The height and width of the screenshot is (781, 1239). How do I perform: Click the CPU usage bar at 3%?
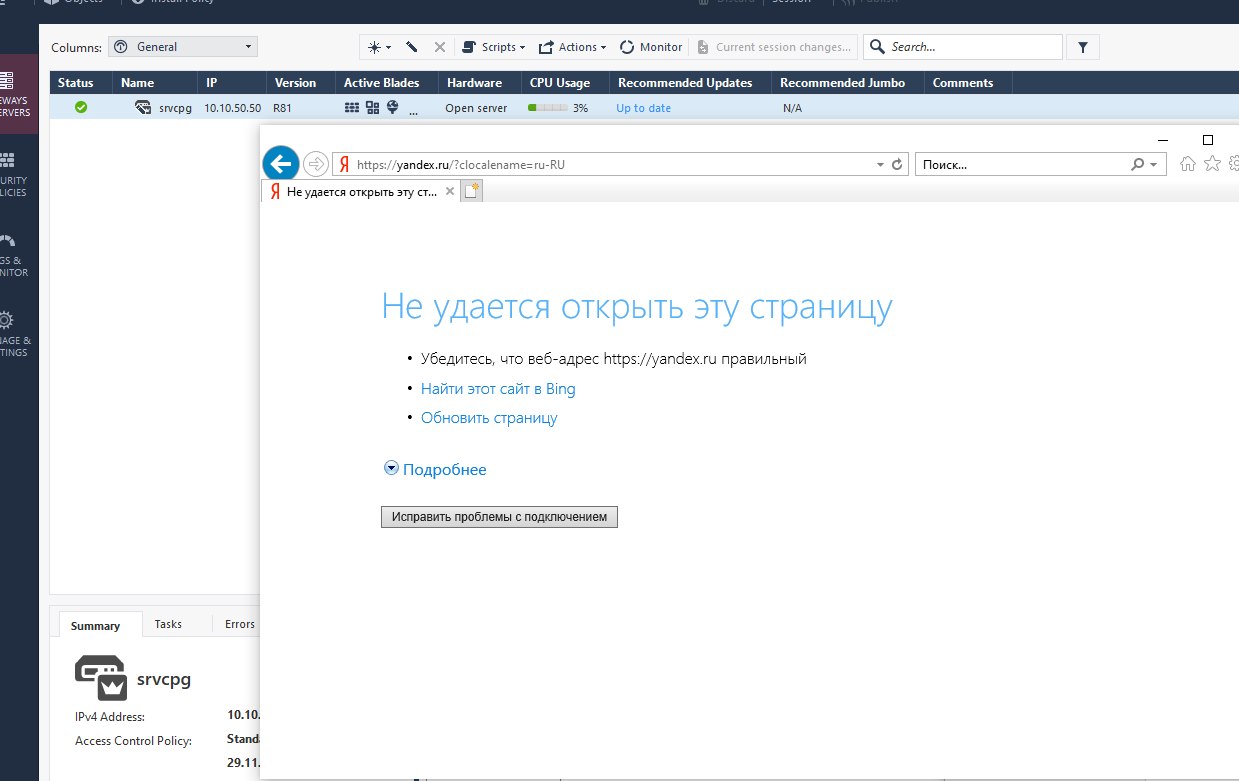[x=546, y=108]
